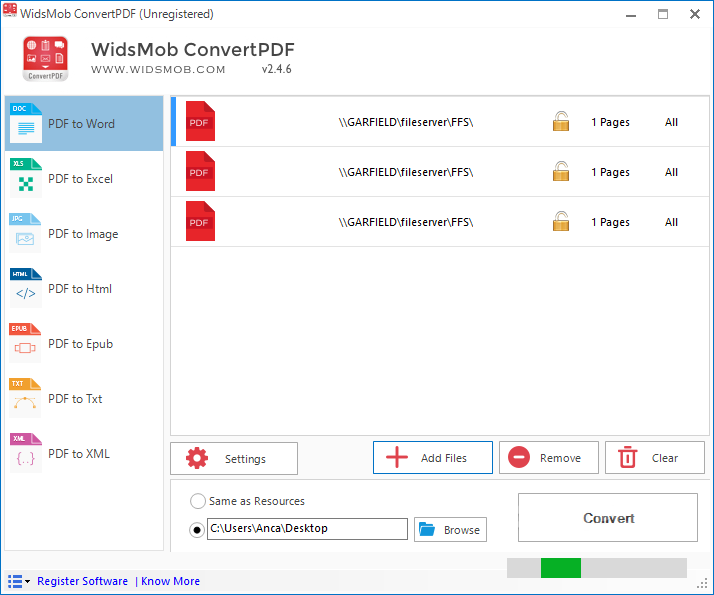Screen dimensions: 714x595
Task: Click the third file's red PDF icon
Action: tap(200, 221)
